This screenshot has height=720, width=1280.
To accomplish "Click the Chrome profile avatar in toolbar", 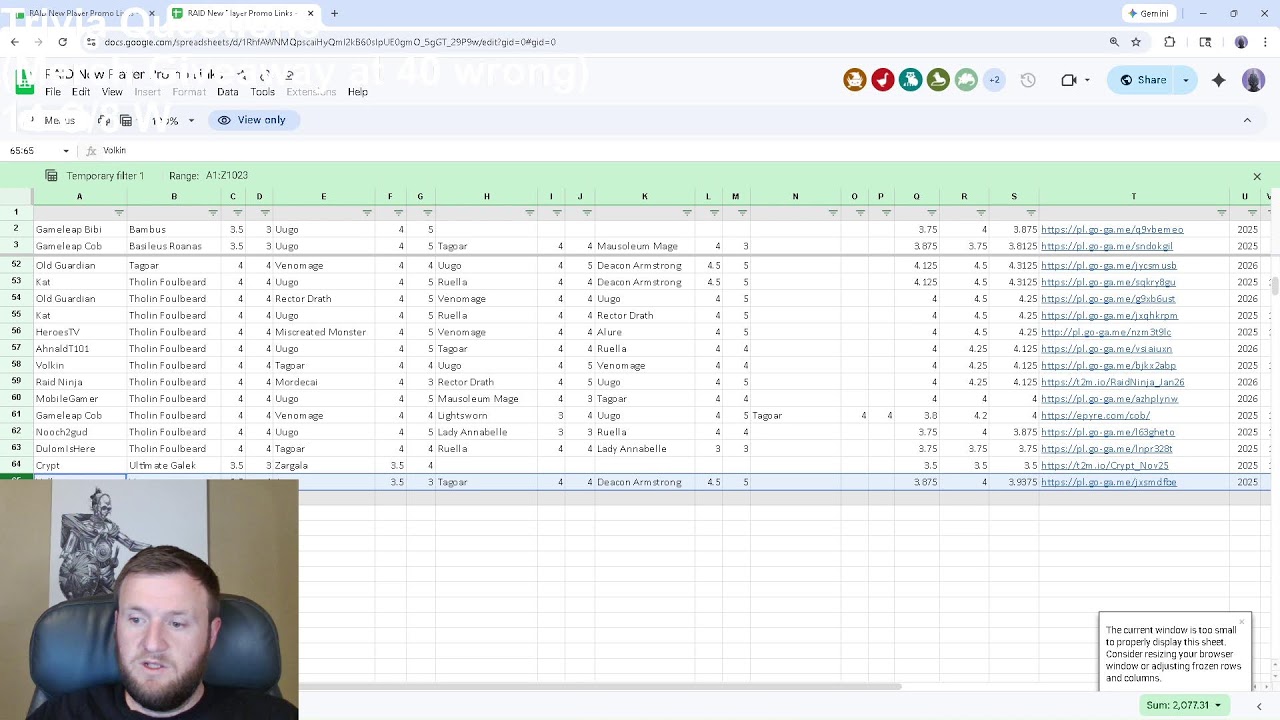I will [1241, 42].
